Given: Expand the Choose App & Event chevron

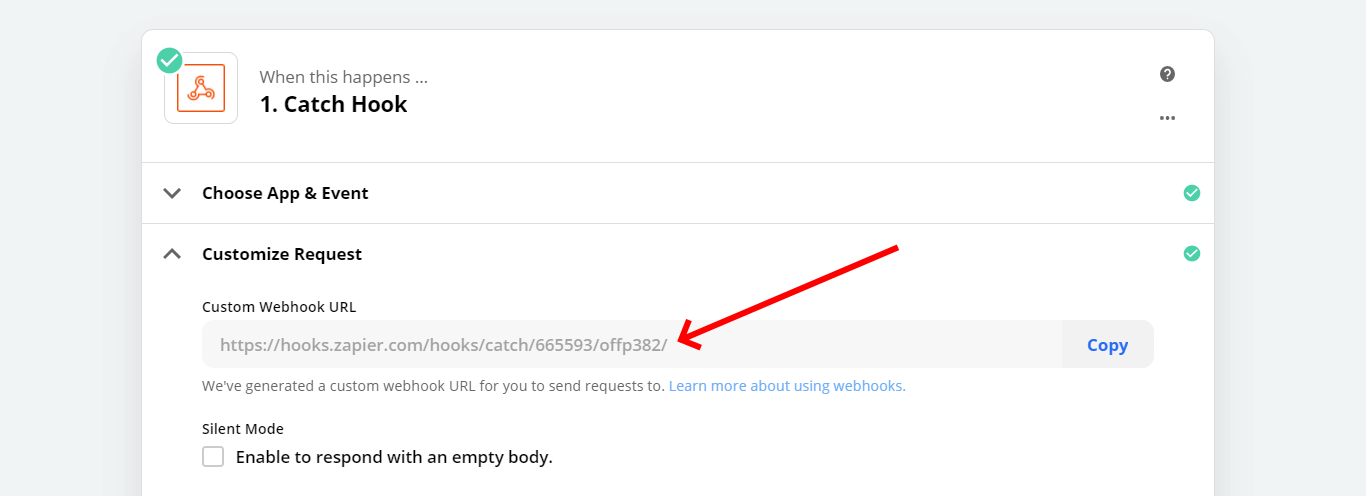Looking at the screenshot, I should click(172, 193).
